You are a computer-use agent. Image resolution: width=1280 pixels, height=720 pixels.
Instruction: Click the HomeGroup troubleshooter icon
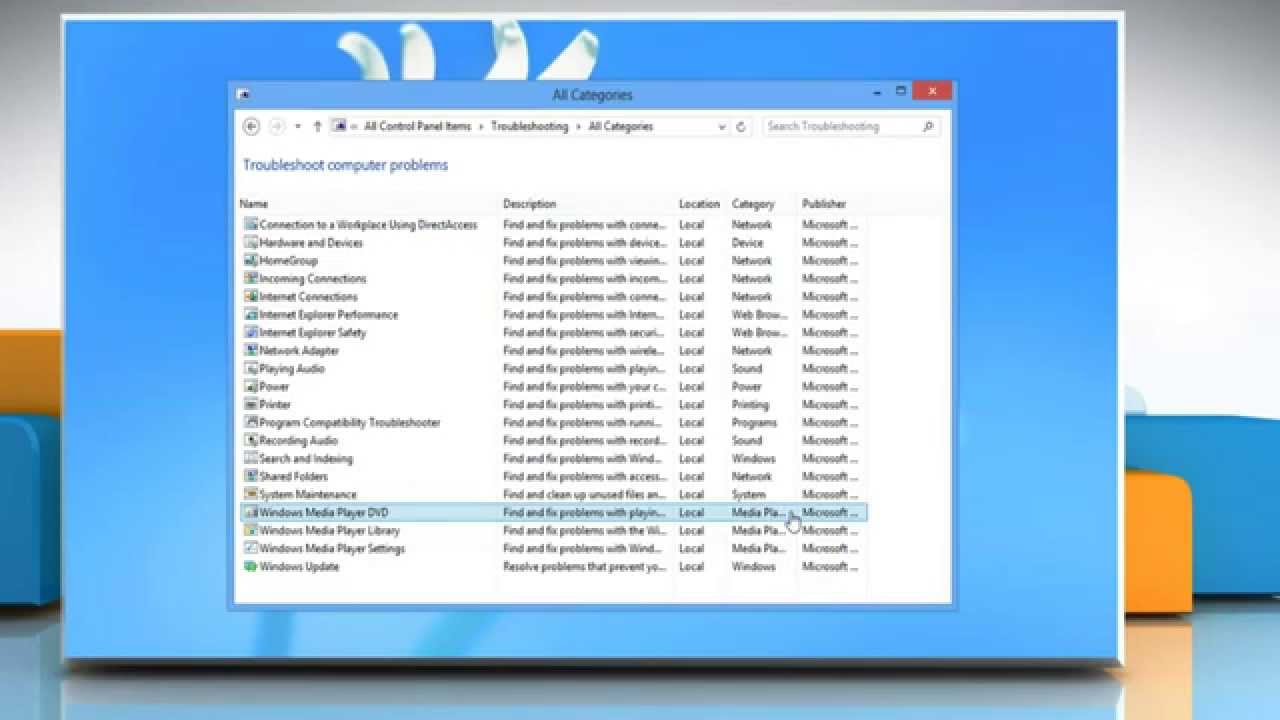(x=251, y=261)
